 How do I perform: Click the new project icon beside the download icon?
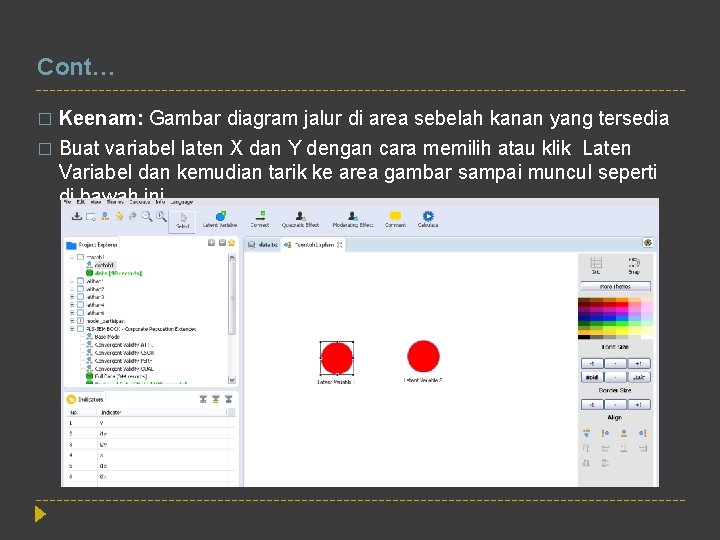[x=91, y=217]
